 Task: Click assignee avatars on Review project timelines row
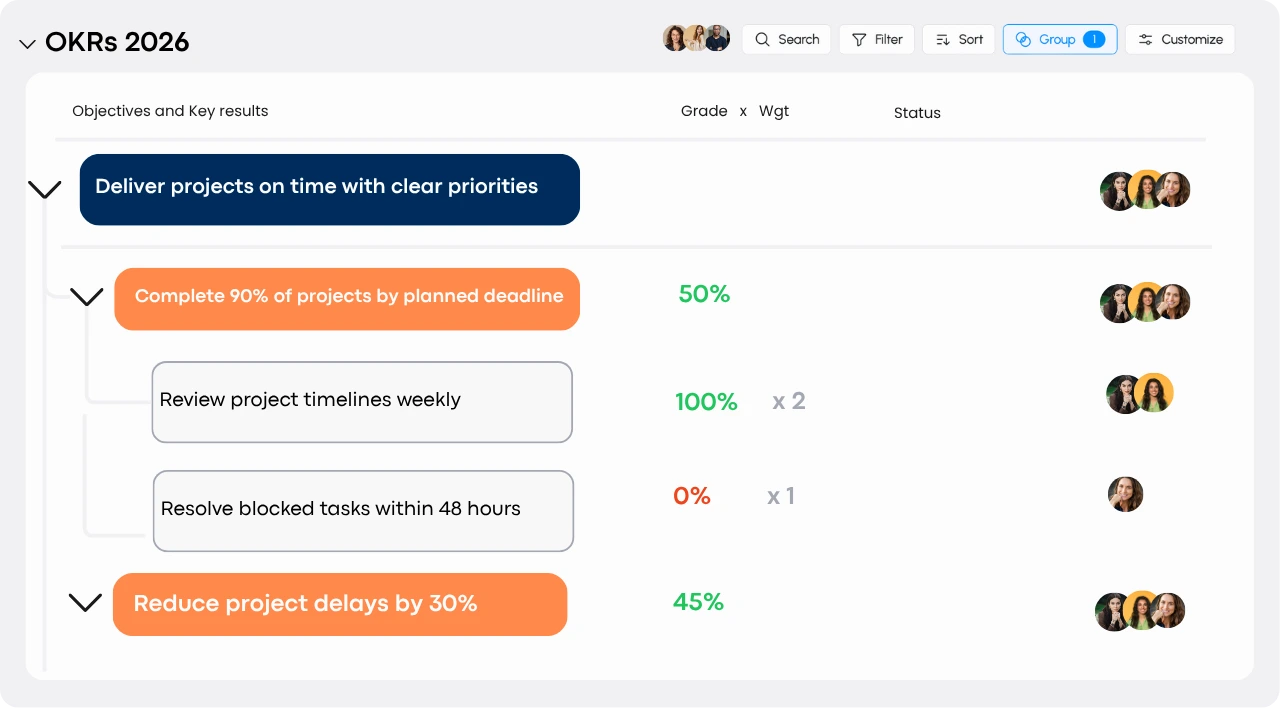coord(1139,394)
